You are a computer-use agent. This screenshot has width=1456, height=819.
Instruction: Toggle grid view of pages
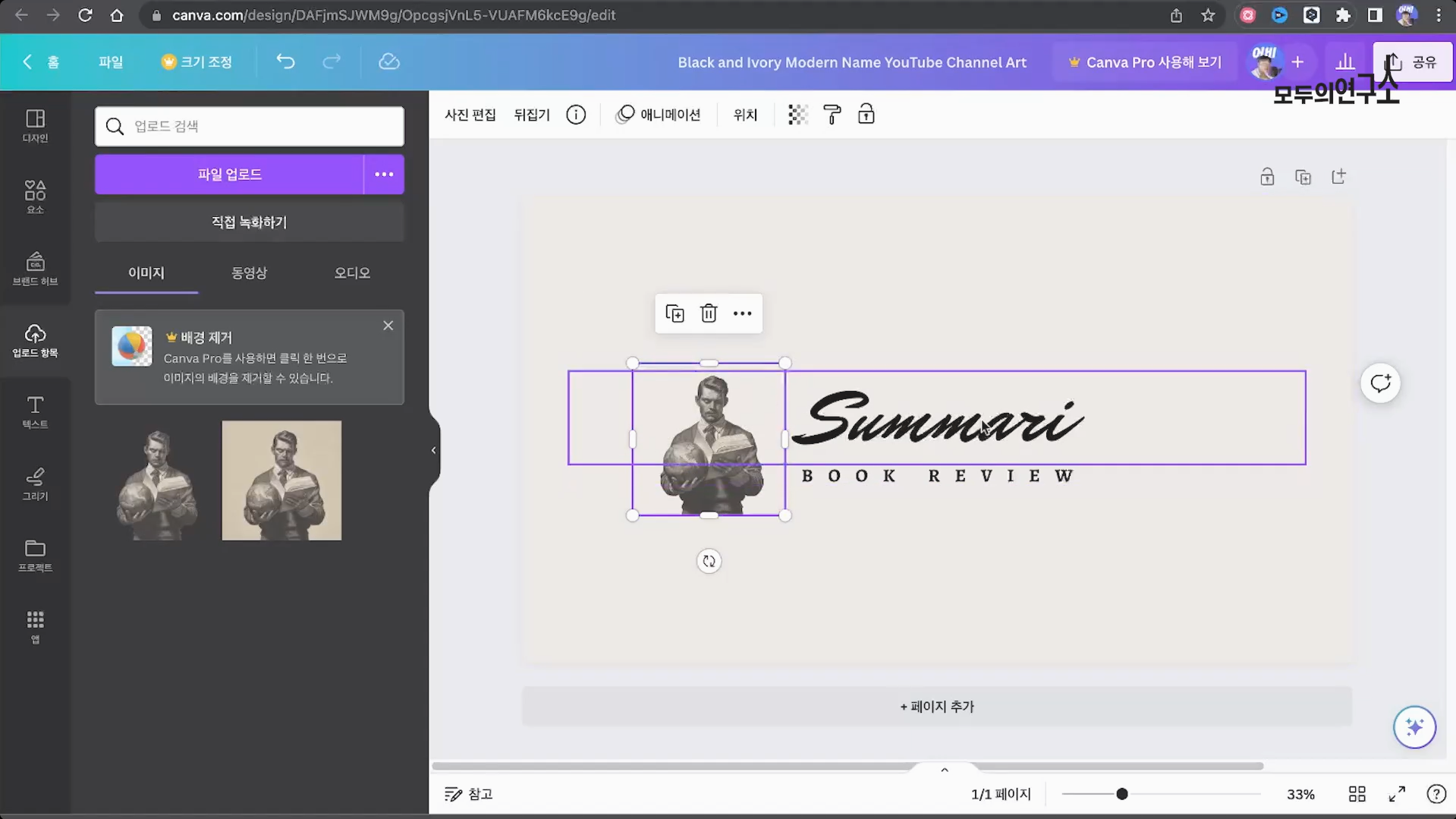(1357, 794)
